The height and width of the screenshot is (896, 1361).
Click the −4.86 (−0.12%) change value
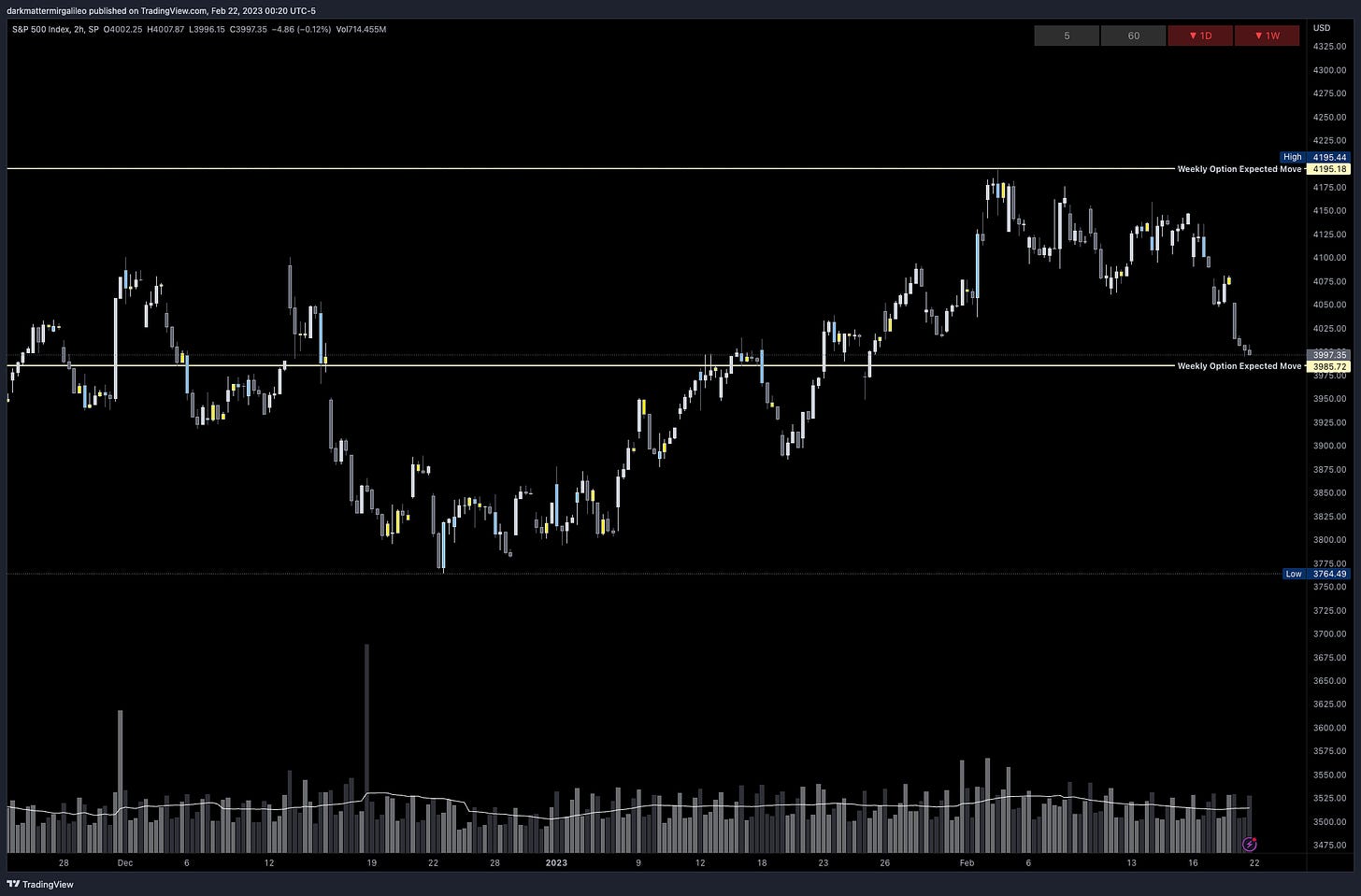(x=301, y=29)
